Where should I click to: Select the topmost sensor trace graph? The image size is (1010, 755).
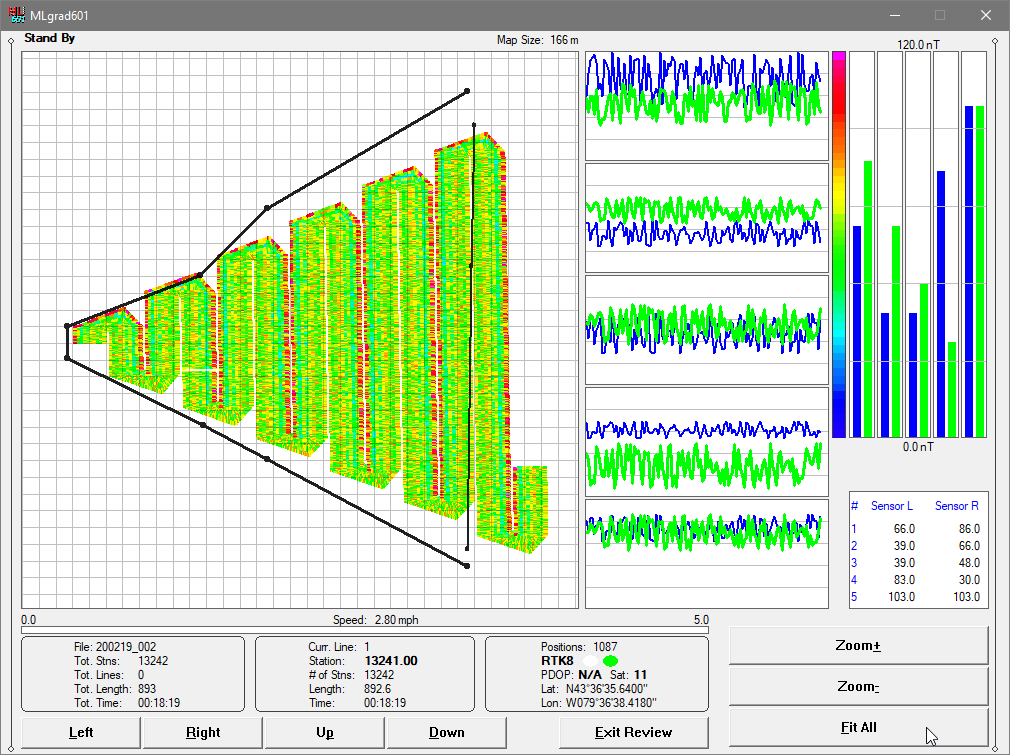click(x=707, y=106)
